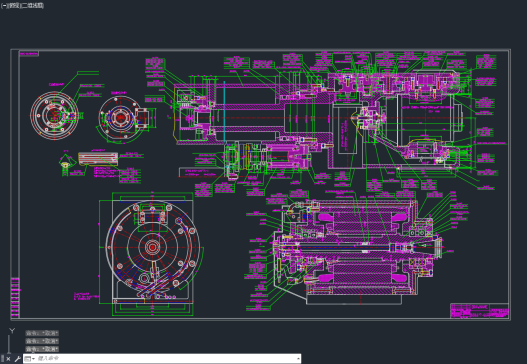
Task: Open the 二维线框 visual style menu
Action: pos(32,5)
